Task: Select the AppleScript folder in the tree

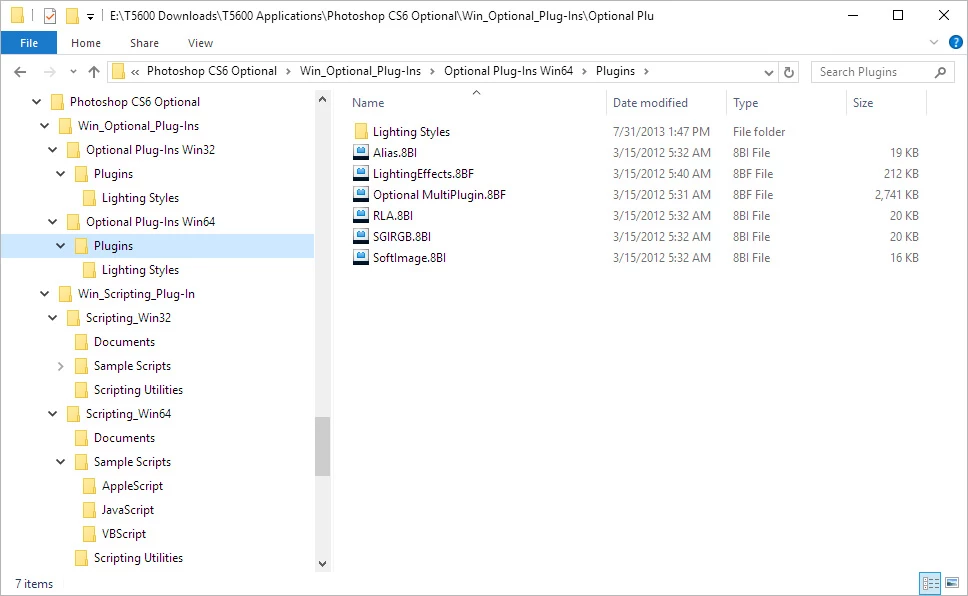Action: (x=132, y=486)
